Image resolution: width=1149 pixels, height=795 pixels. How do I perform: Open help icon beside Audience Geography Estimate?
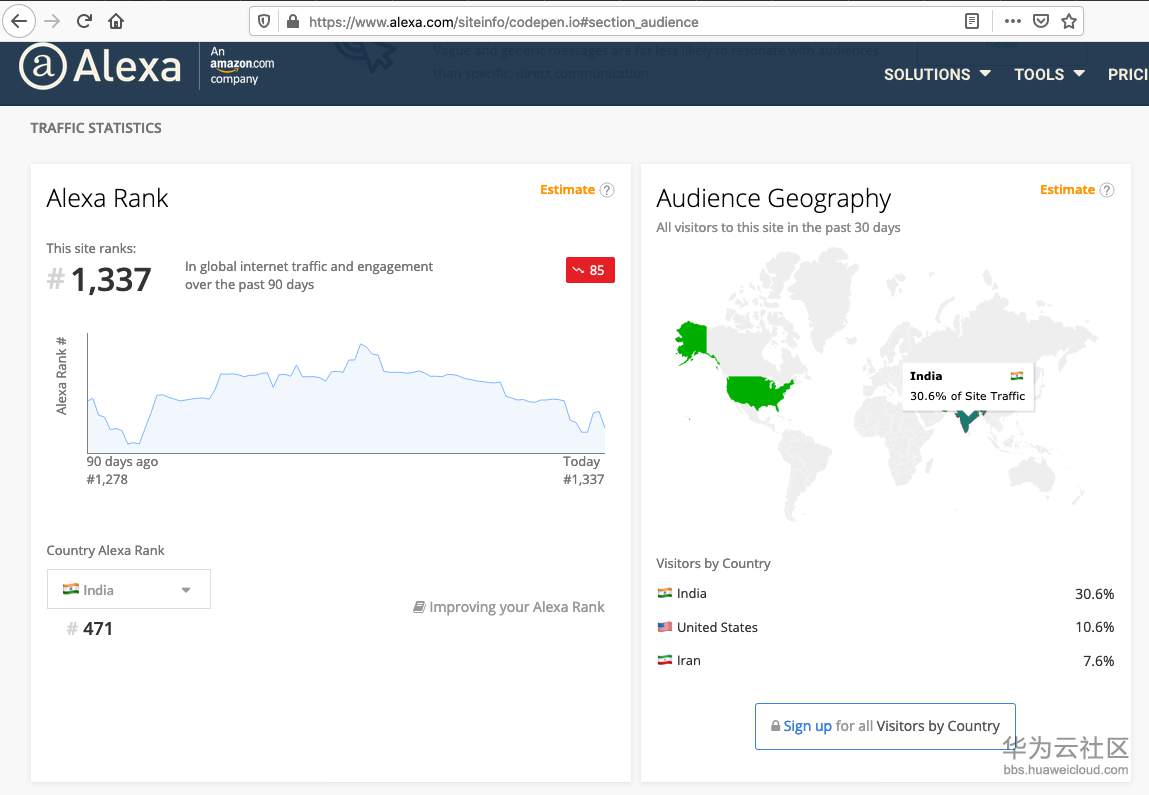1107,190
